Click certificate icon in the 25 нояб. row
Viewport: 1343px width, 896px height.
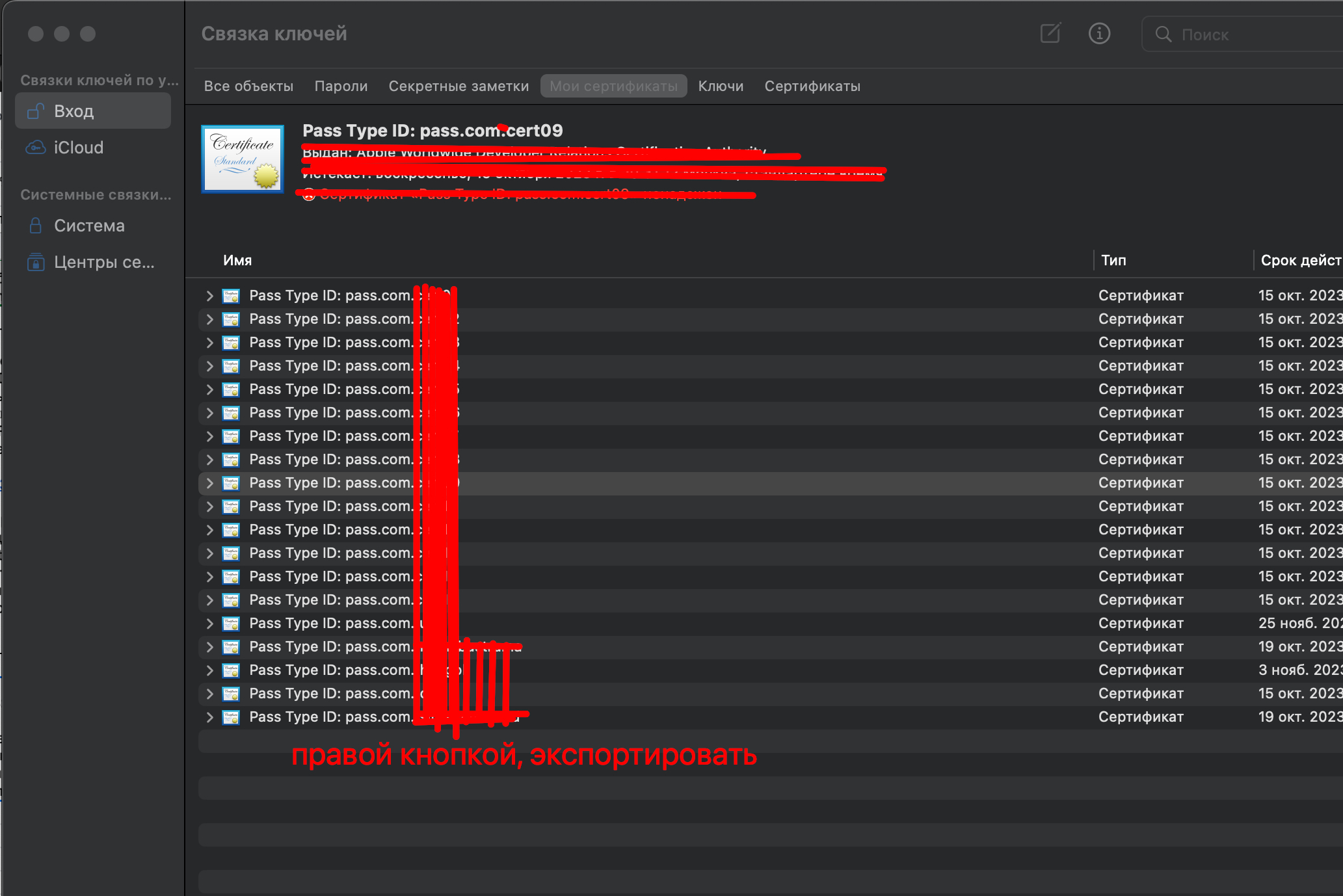point(231,624)
